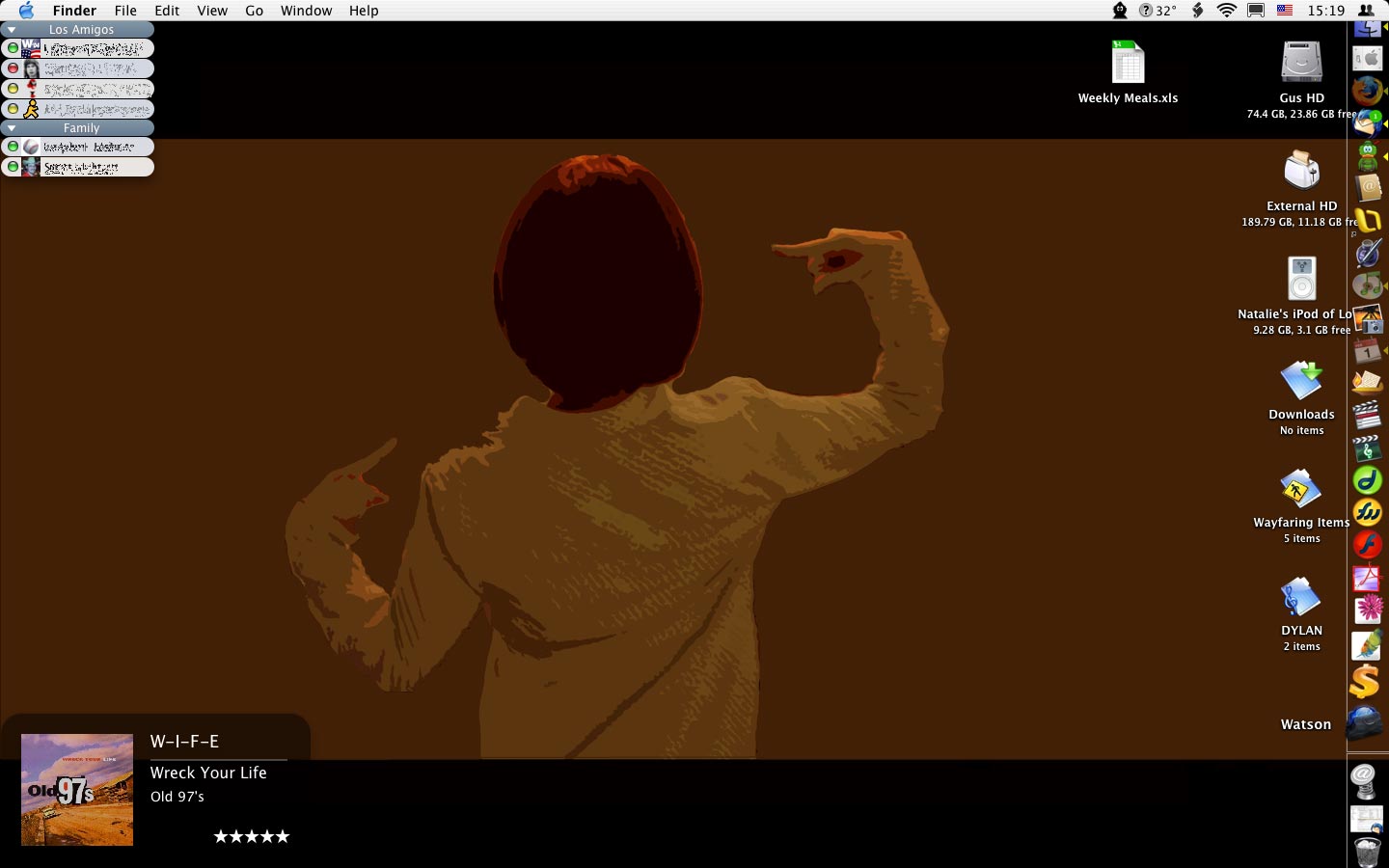
Task: Select the Family buddy with cowboy hat avatar
Action: pos(78,167)
